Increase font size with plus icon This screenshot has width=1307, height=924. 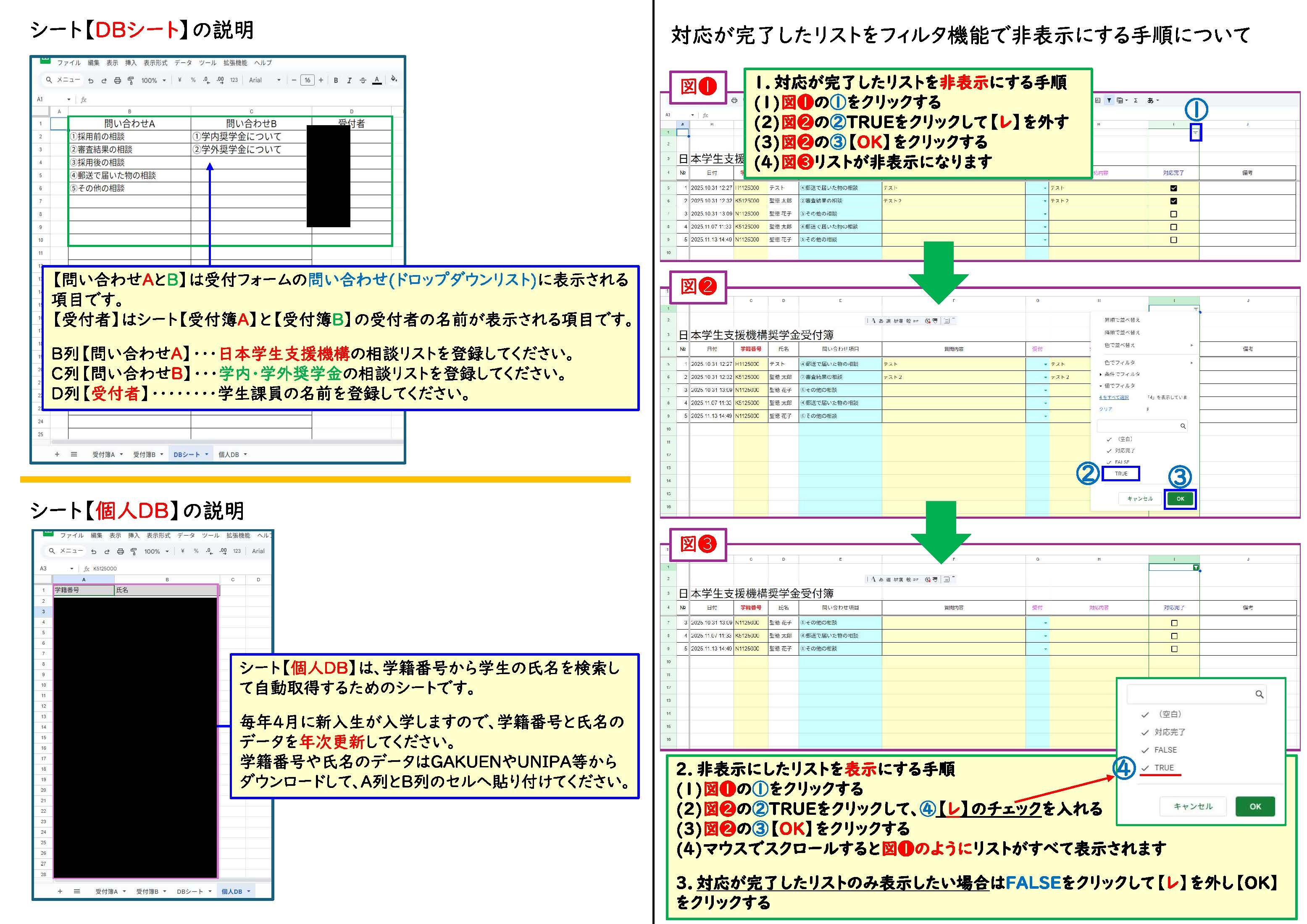321,80
